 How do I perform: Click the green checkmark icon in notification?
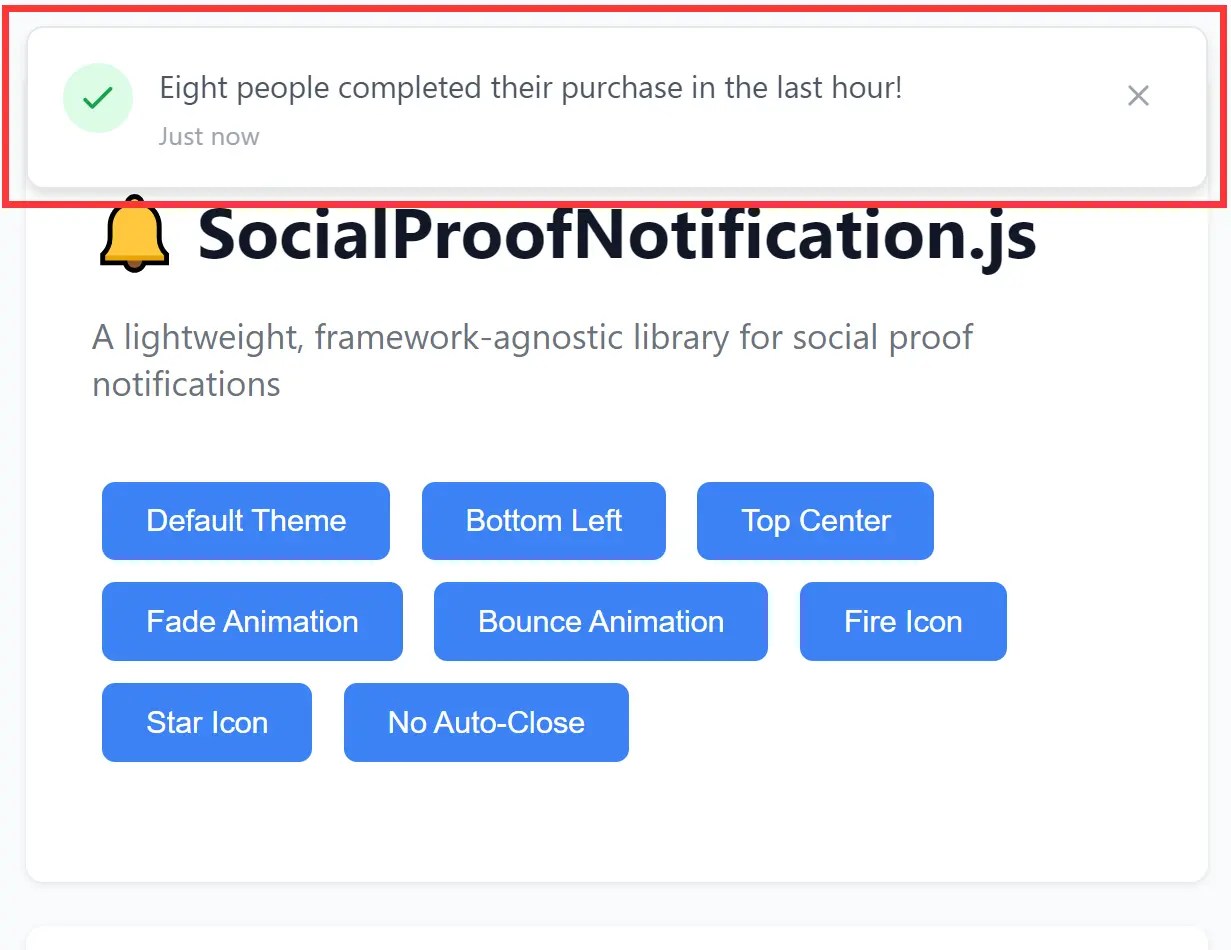pos(97,97)
